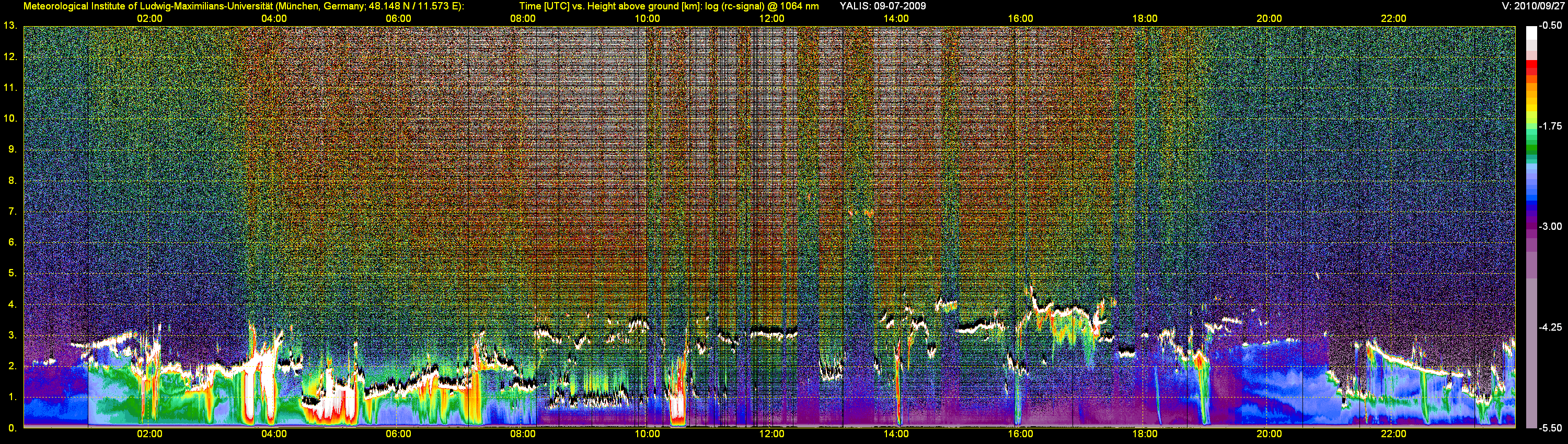
Task: Select the 20:00 label on the top time axis
Action: coord(1269,19)
